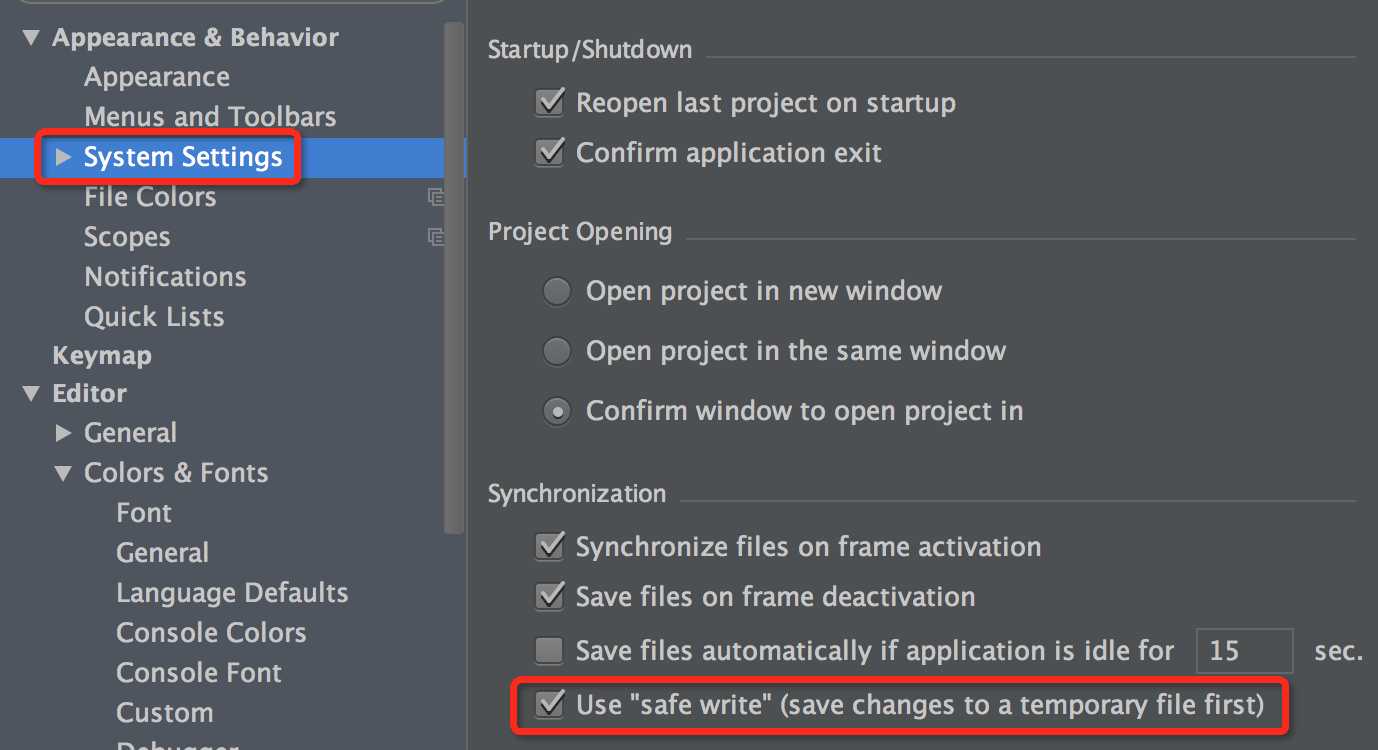Select Confirm window to open project in

click(x=557, y=411)
